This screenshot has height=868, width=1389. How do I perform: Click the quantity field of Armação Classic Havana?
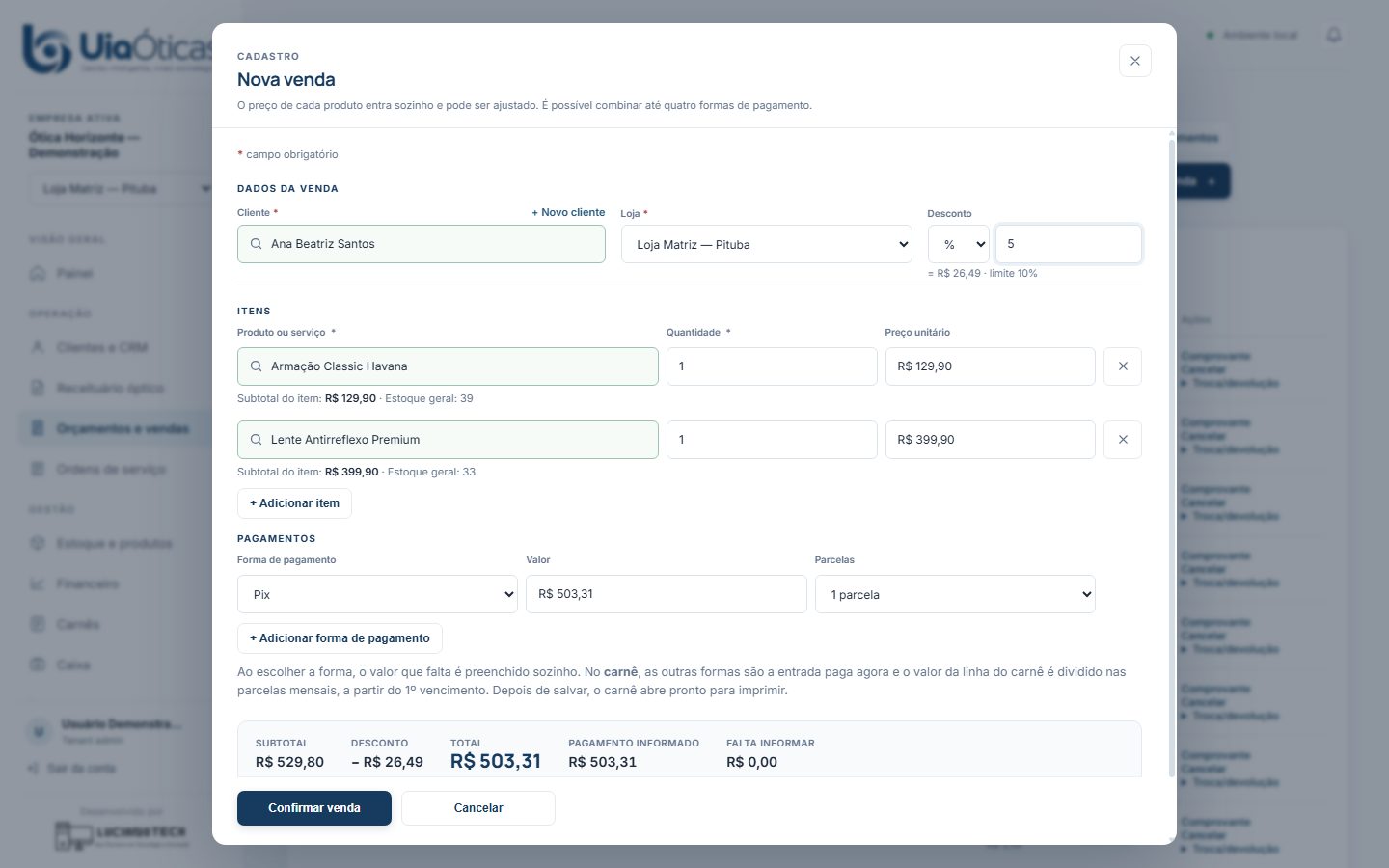[772, 366]
